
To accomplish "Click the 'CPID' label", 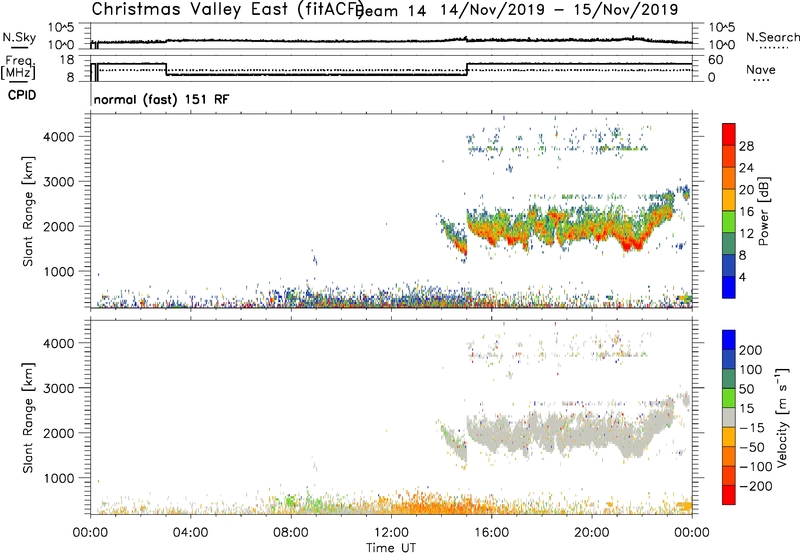I will (22, 95).
